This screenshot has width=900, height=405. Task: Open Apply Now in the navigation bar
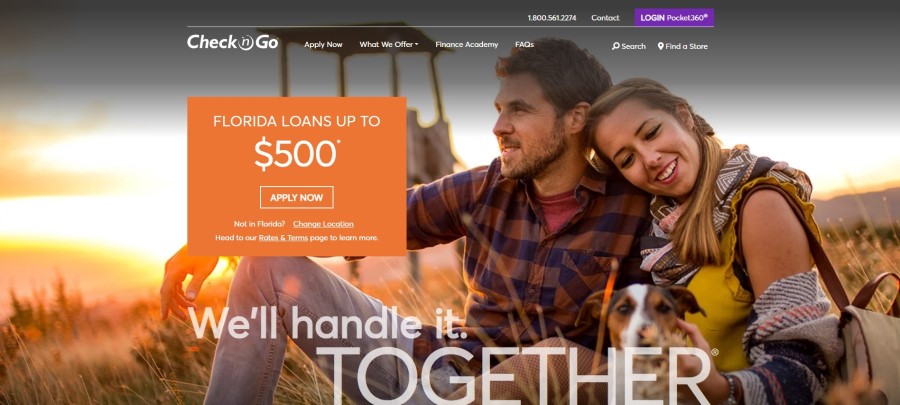[x=323, y=44]
